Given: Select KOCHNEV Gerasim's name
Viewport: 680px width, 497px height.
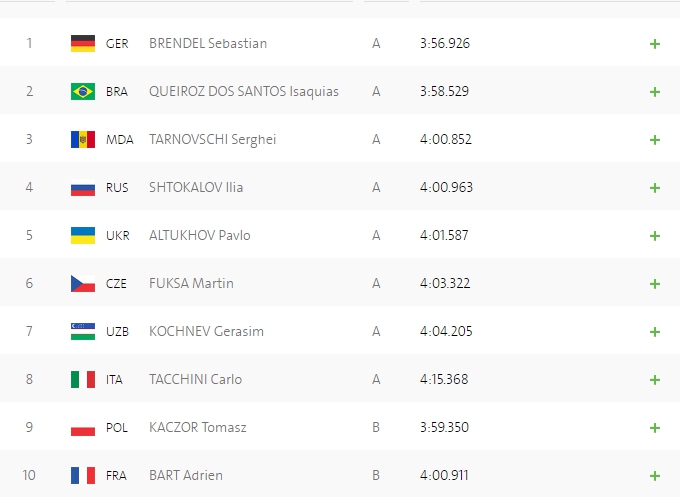Looking at the screenshot, I should (x=206, y=331).
